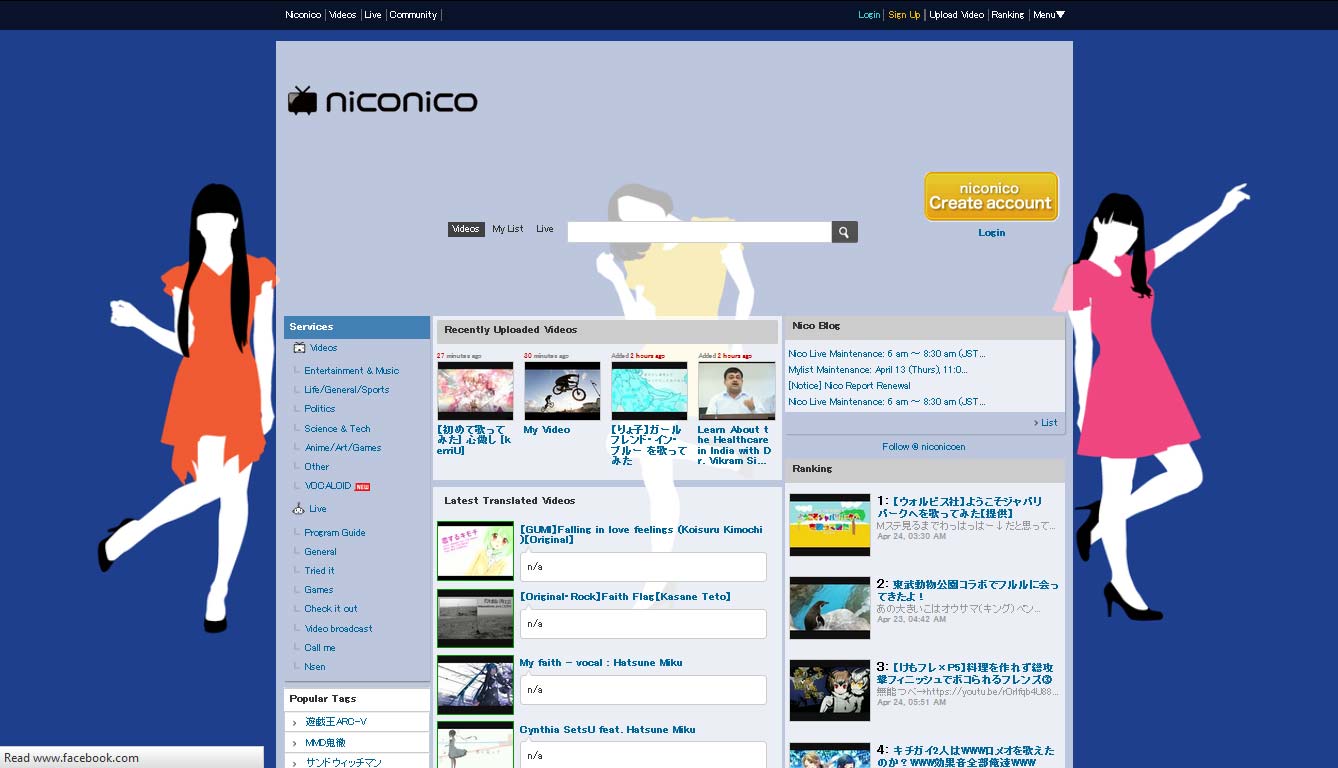The width and height of the screenshot is (1338, 768).
Task: Open Entertainment & Music category
Action: tap(352, 371)
